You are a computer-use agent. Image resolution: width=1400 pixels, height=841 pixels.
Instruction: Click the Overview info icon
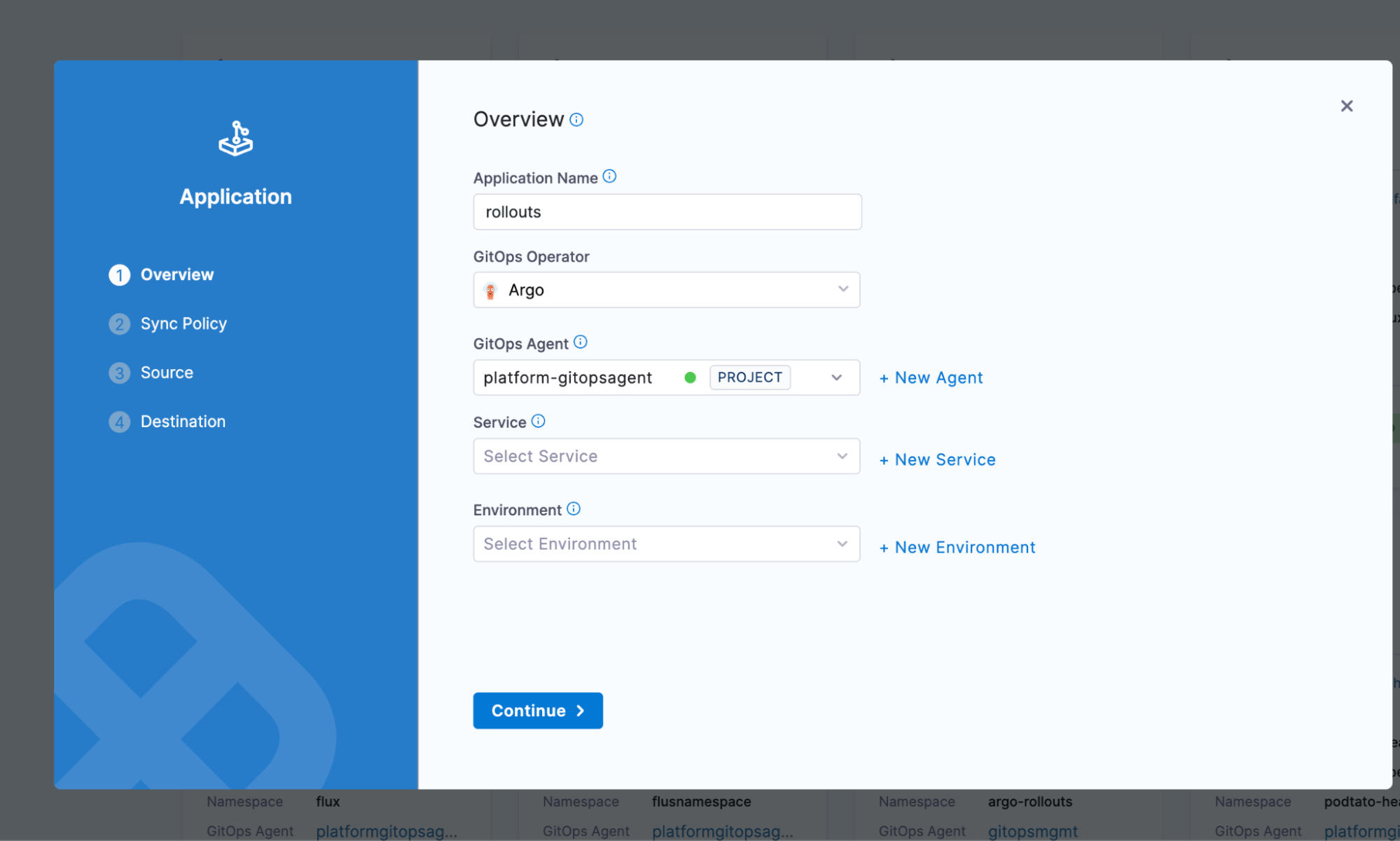click(x=576, y=120)
